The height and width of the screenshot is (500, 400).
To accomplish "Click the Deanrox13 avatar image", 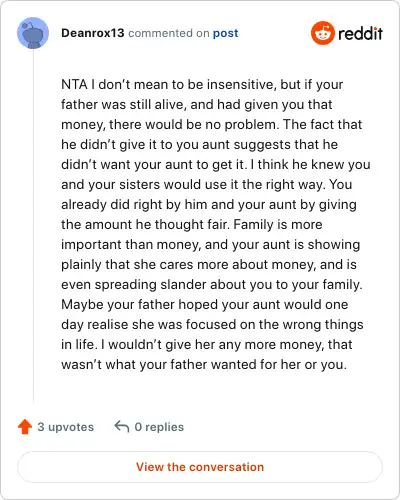I will click(33, 33).
